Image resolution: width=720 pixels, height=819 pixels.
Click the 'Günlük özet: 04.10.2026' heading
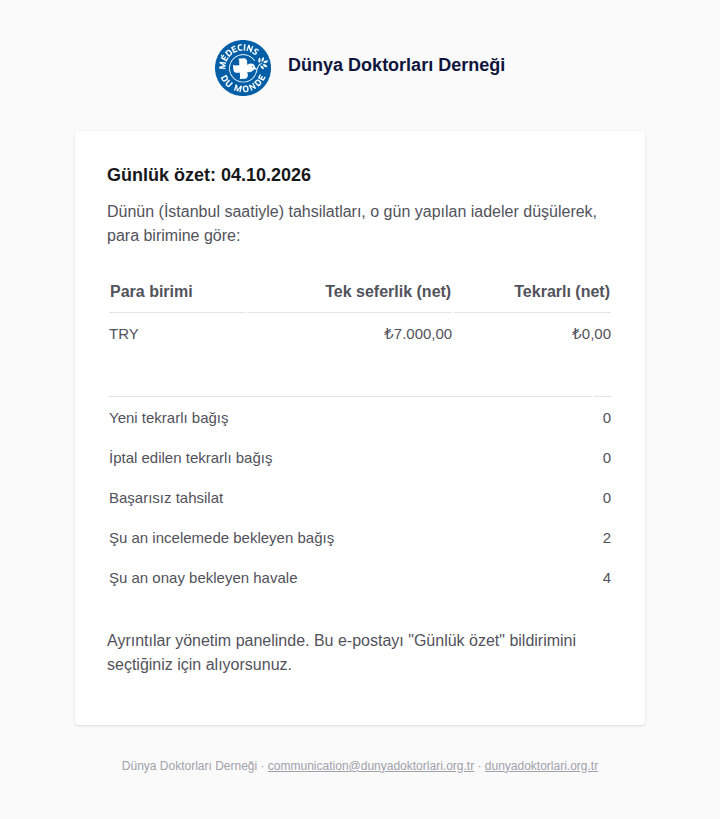pos(209,174)
